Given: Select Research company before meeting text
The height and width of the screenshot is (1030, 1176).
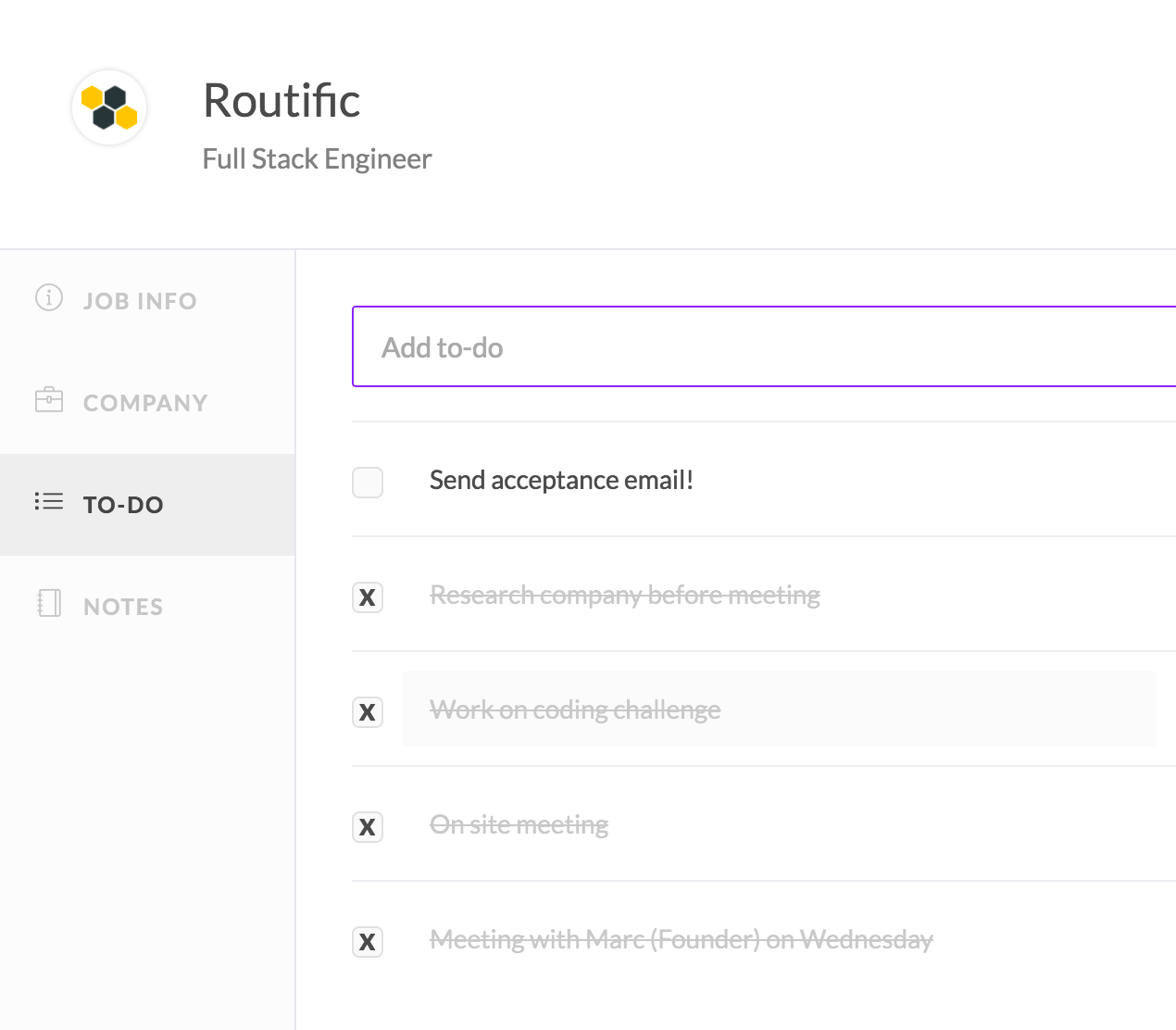Looking at the screenshot, I should pos(625,596).
